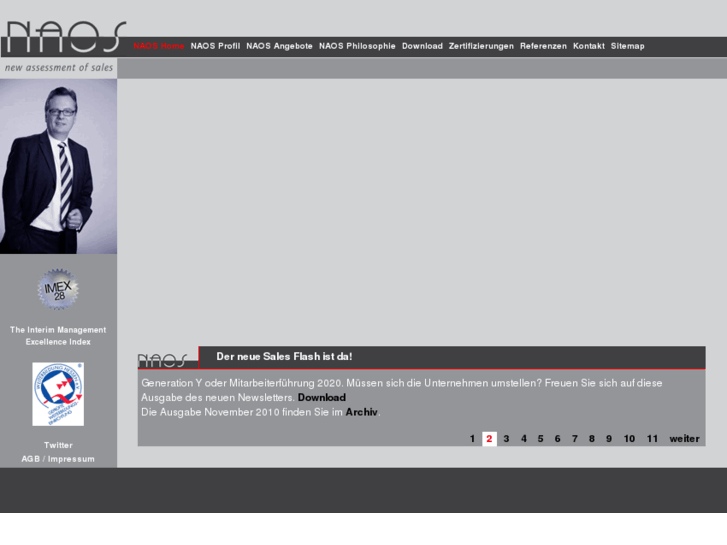Open the NAOS Home menu item
Image resolution: width=727 pixels, height=545 pixels.
pyautogui.click(x=159, y=46)
